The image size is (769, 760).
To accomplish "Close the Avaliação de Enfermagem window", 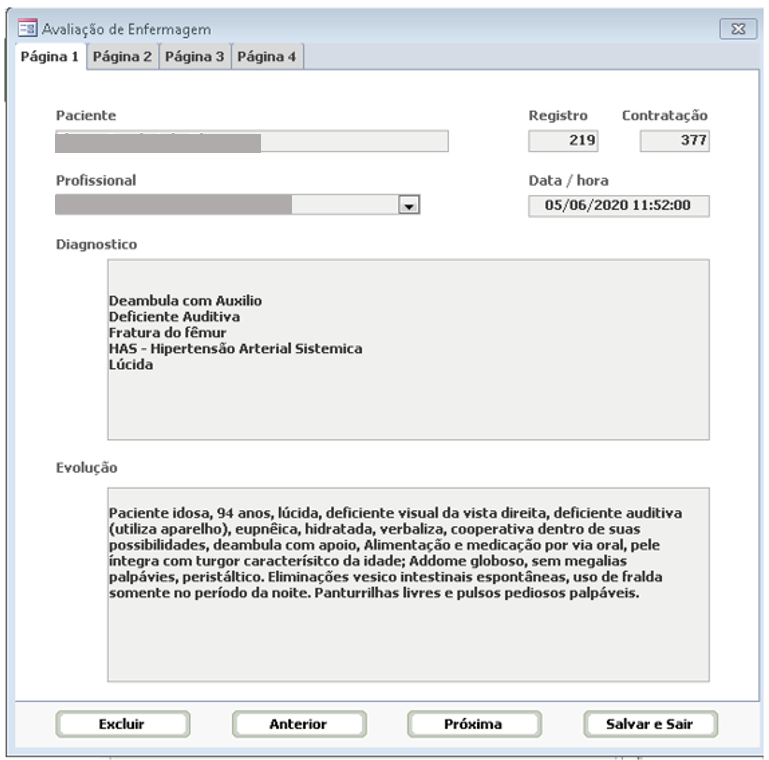I will 737,29.
